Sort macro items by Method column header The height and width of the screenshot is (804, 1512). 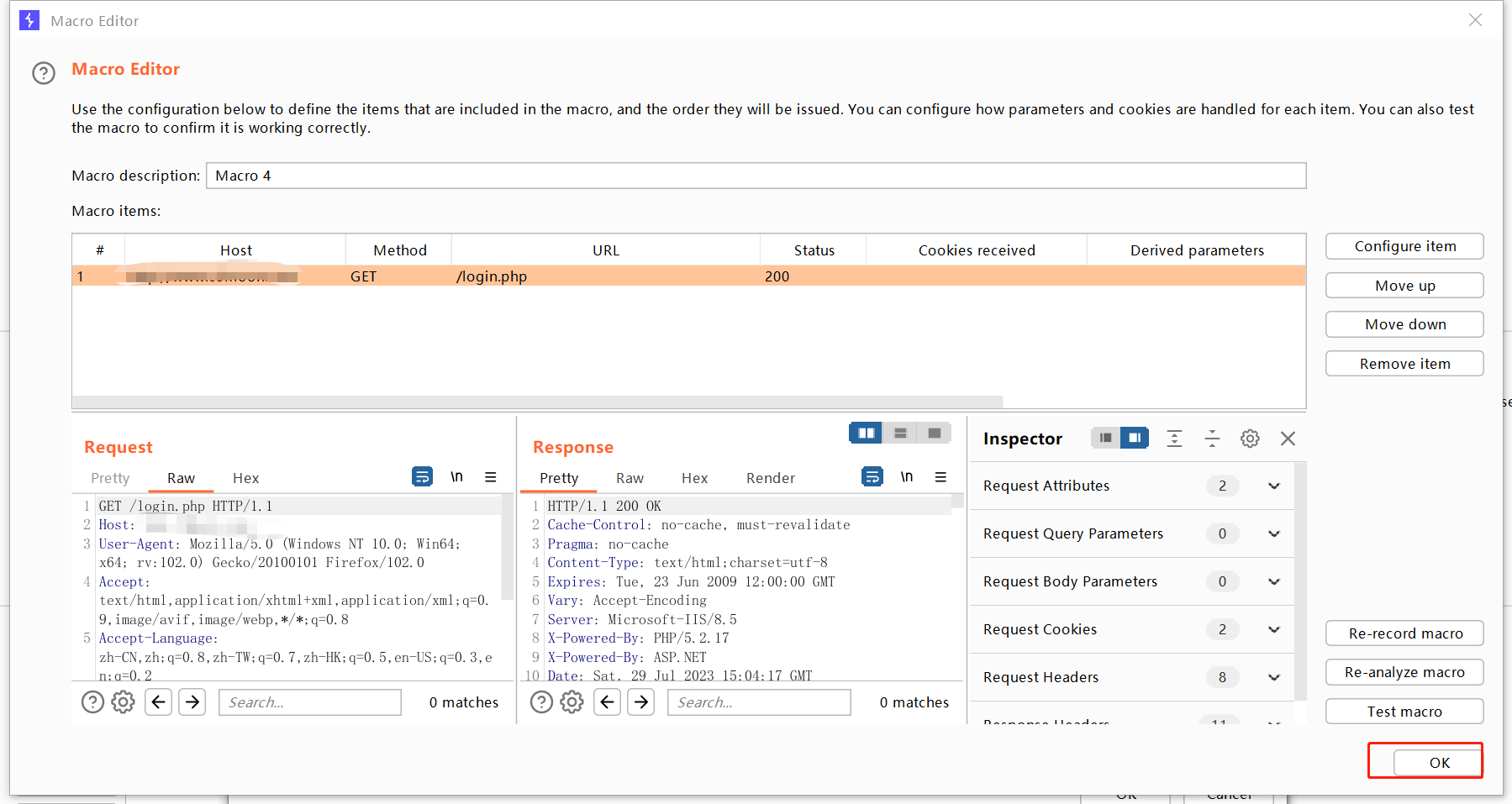(399, 250)
